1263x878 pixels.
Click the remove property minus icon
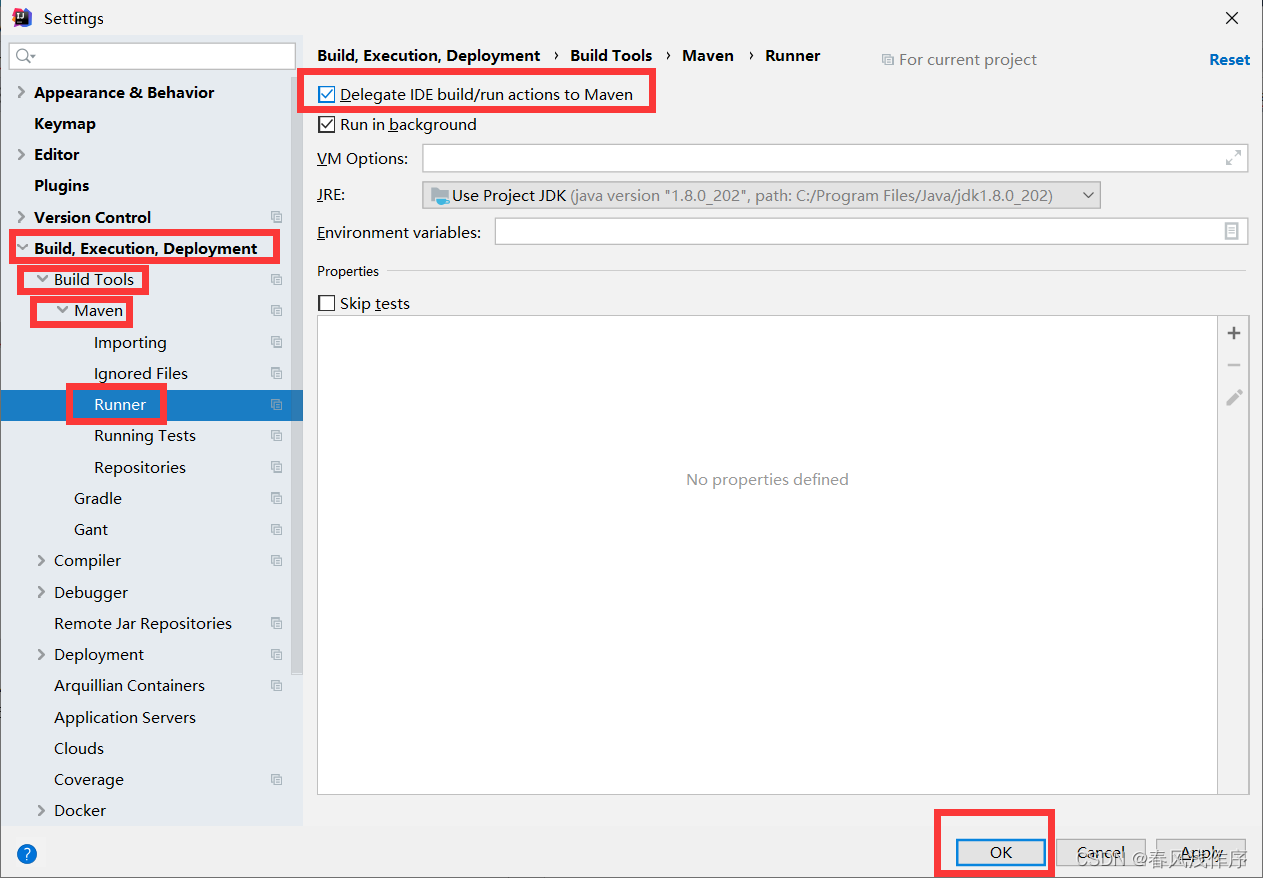coord(1234,365)
